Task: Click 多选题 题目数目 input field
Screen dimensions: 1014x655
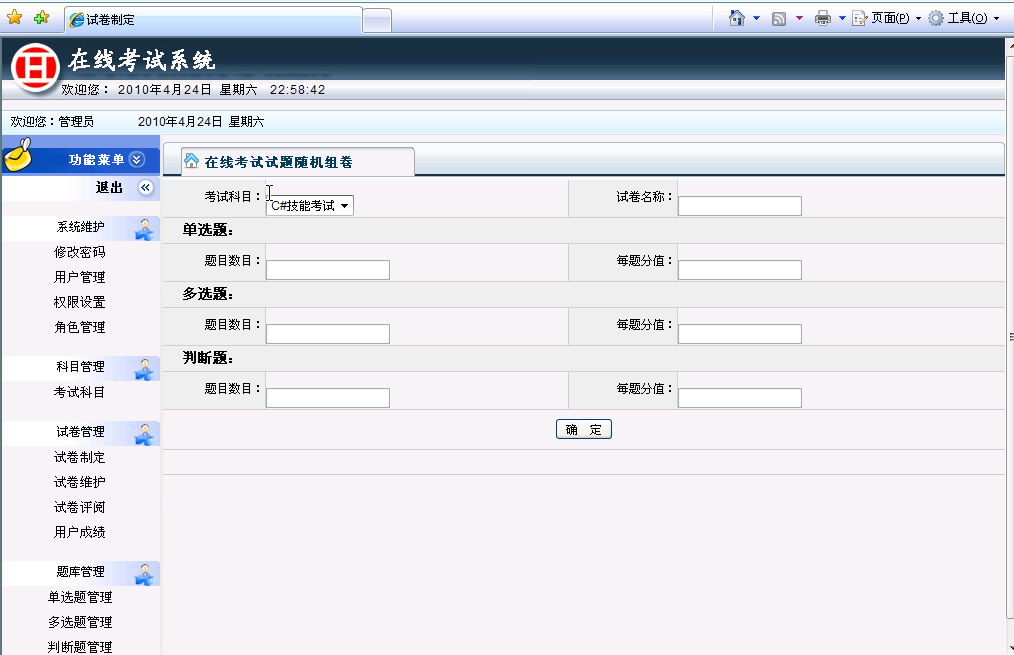Action: coord(328,334)
